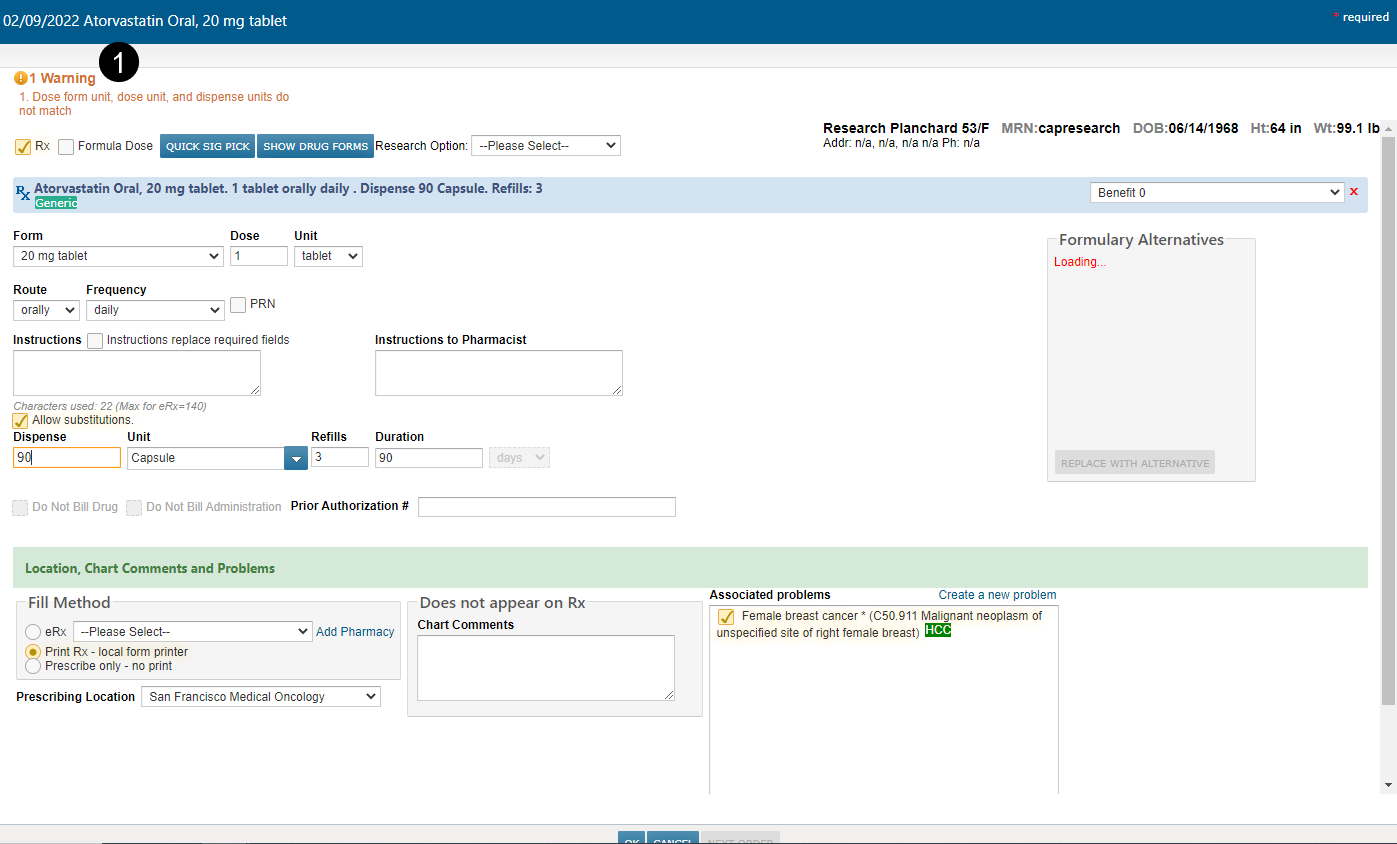Open the Frequency dropdown
Screen dimensions: 1397x844
point(155,310)
